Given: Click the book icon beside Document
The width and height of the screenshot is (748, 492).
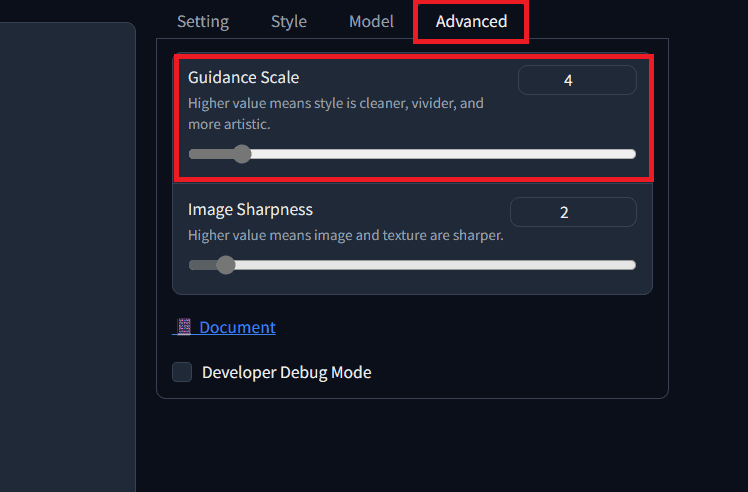Looking at the screenshot, I should tap(184, 327).
